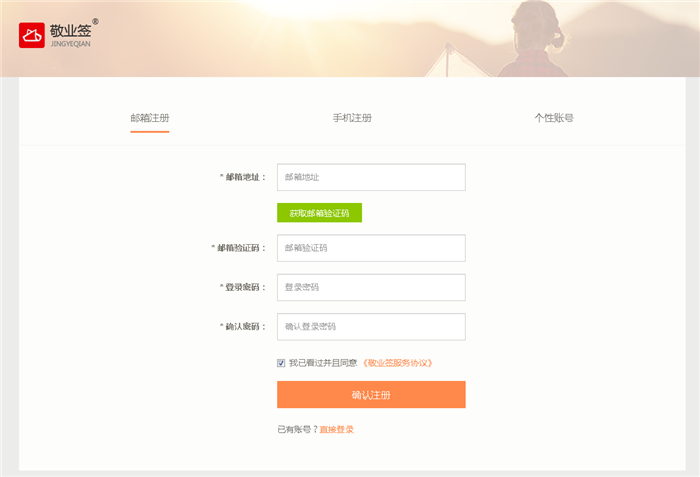
Task: Click the red Jingyeqian cloud logo icon
Action: pos(33,35)
